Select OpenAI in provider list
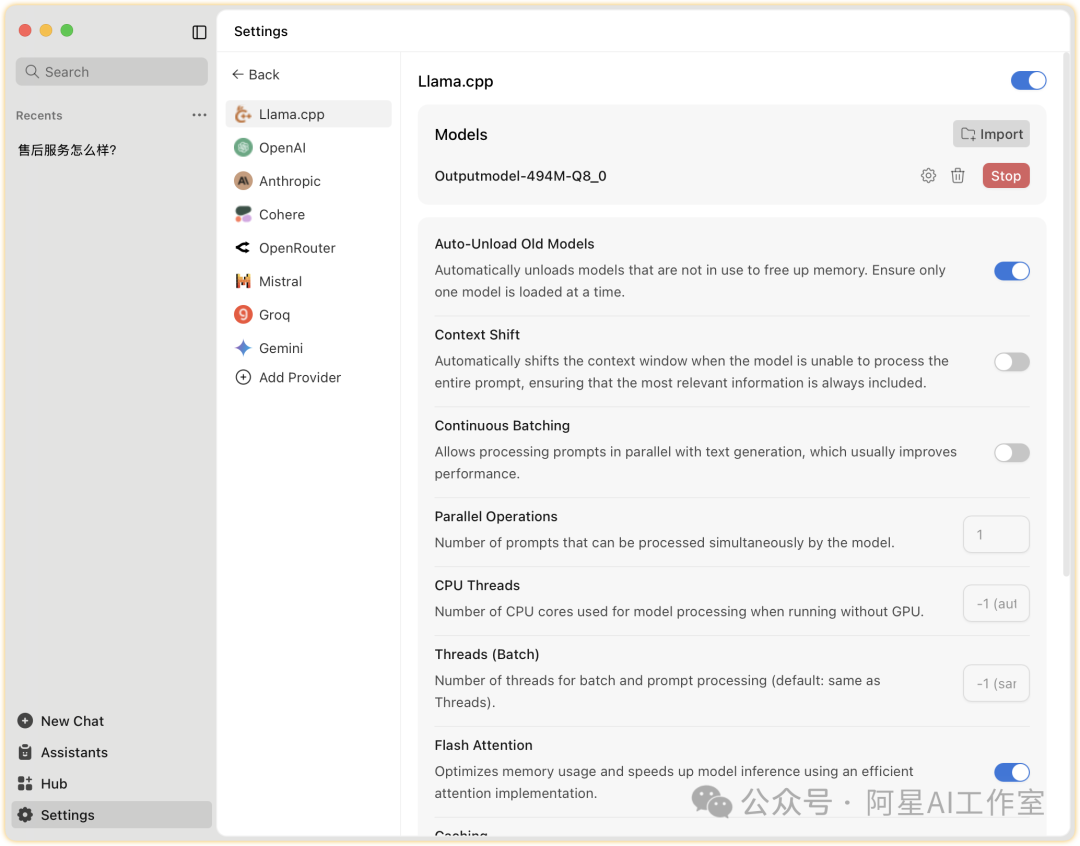 point(309,147)
